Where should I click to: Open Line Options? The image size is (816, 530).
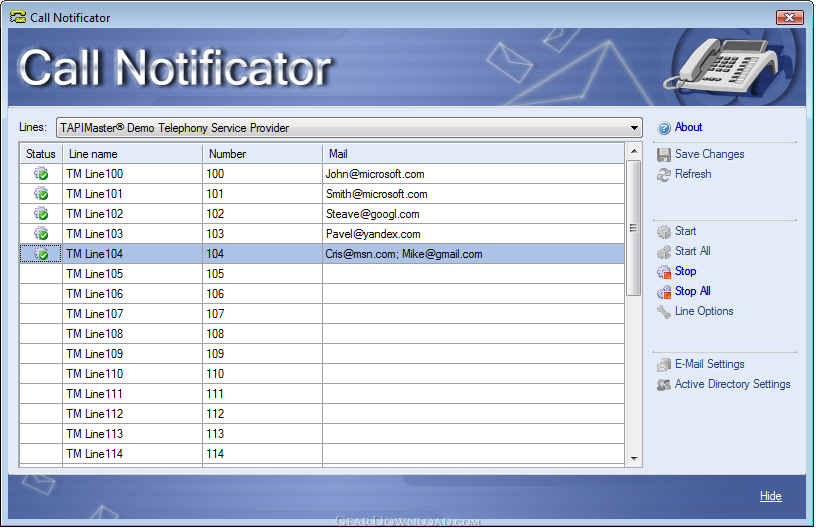coord(704,311)
